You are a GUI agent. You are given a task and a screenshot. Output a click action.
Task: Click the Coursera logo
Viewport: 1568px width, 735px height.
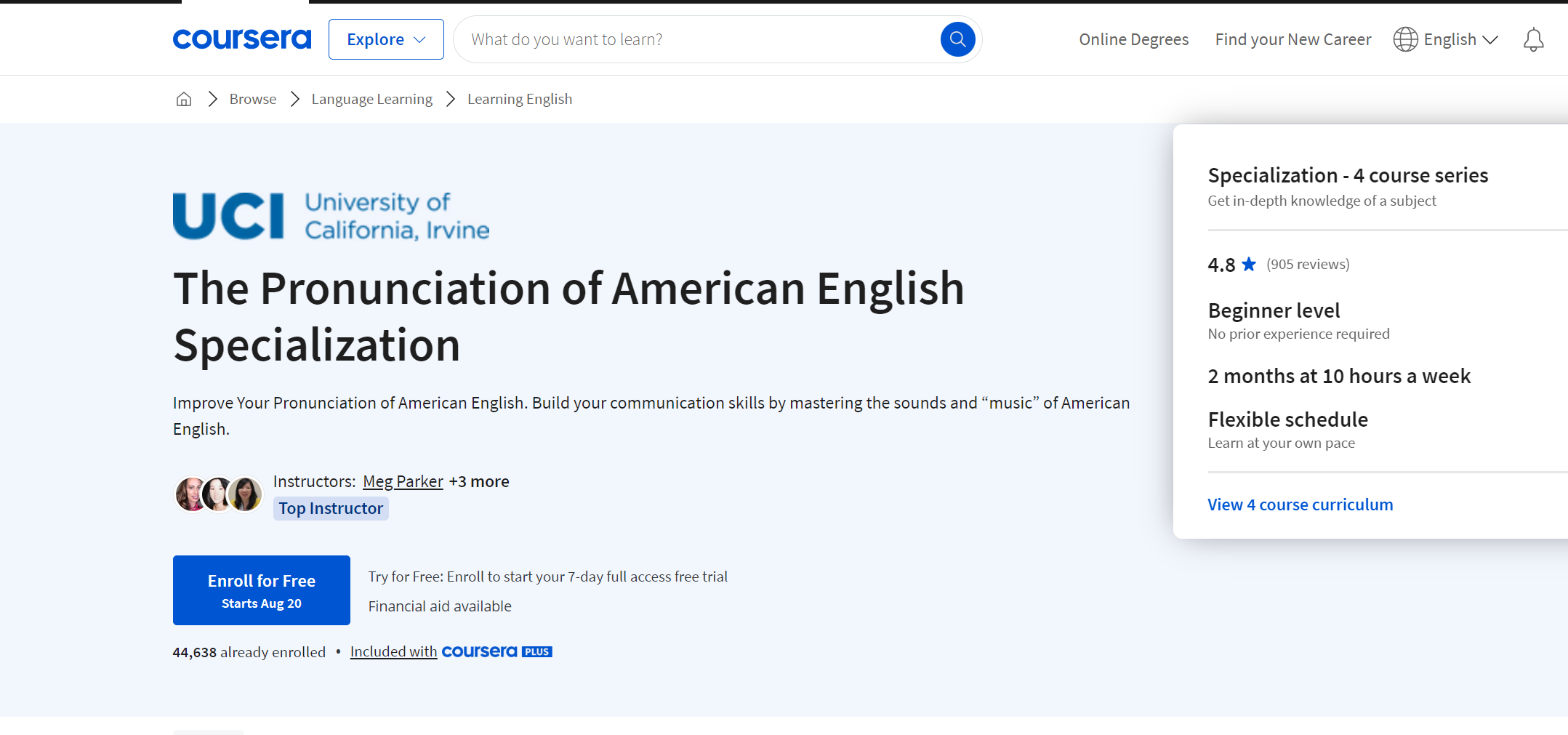[242, 39]
